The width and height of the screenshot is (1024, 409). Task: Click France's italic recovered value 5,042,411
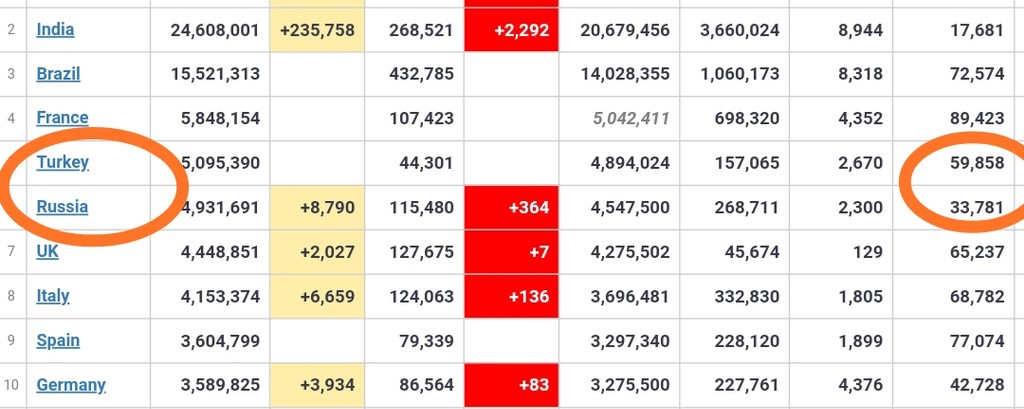coord(631,118)
